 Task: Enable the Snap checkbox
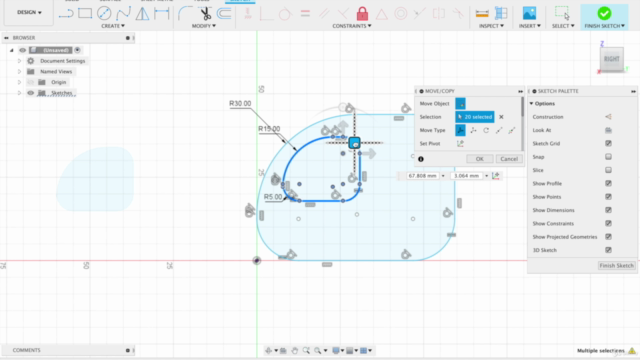608,157
